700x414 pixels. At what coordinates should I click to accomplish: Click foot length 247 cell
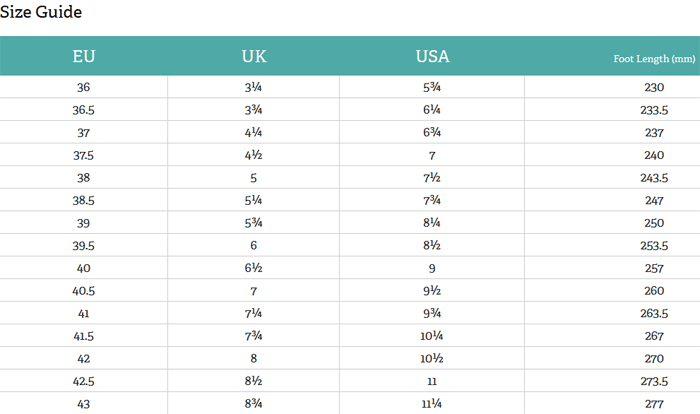[655, 200]
